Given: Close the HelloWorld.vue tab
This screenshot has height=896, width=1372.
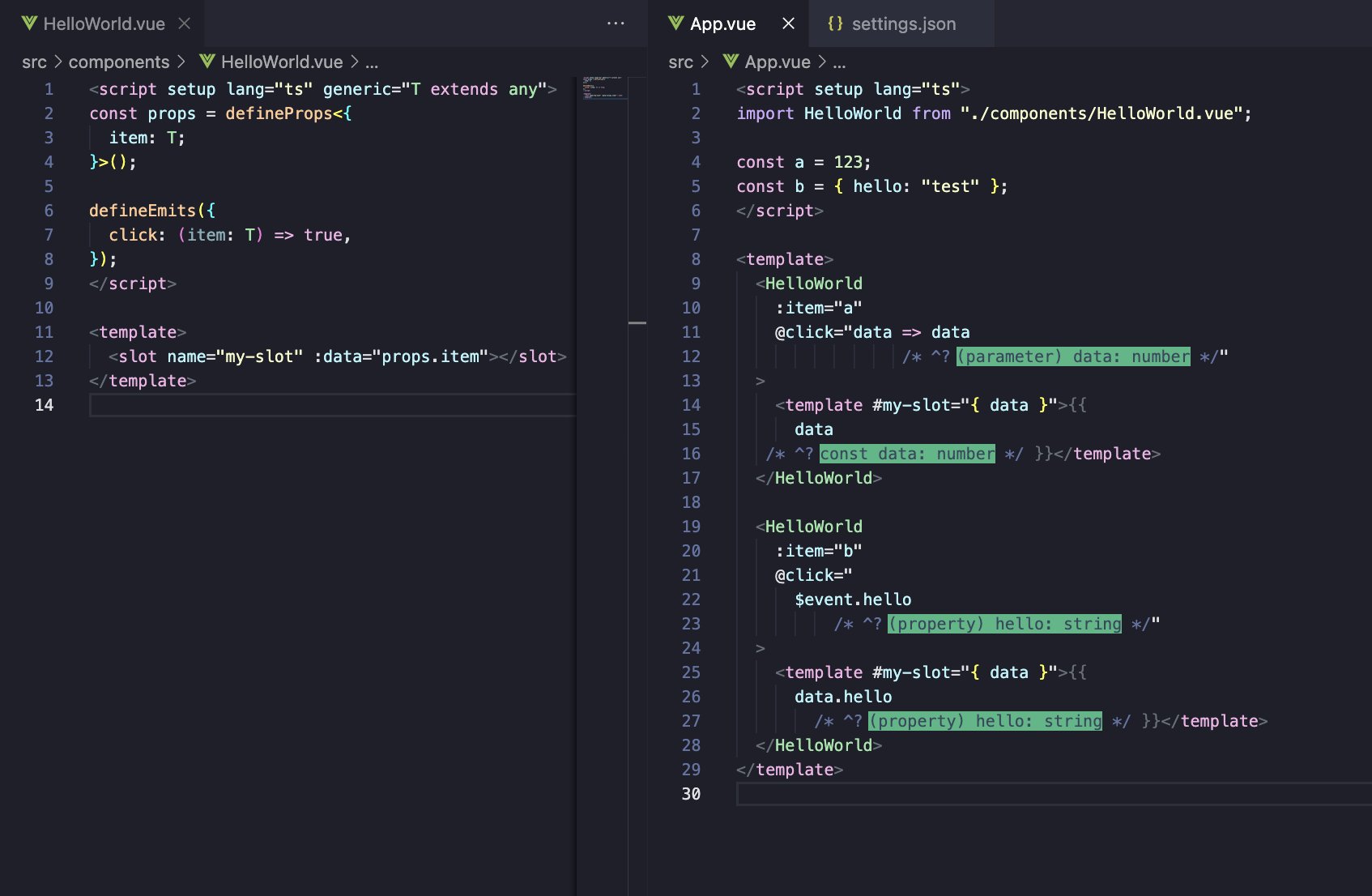Looking at the screenshot, I should (185, 23).
